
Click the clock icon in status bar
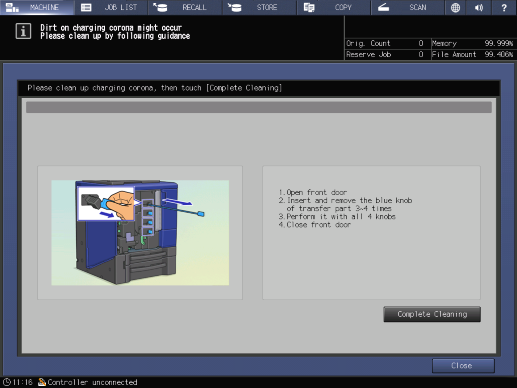pyautogui.click(x=7, y=382)
